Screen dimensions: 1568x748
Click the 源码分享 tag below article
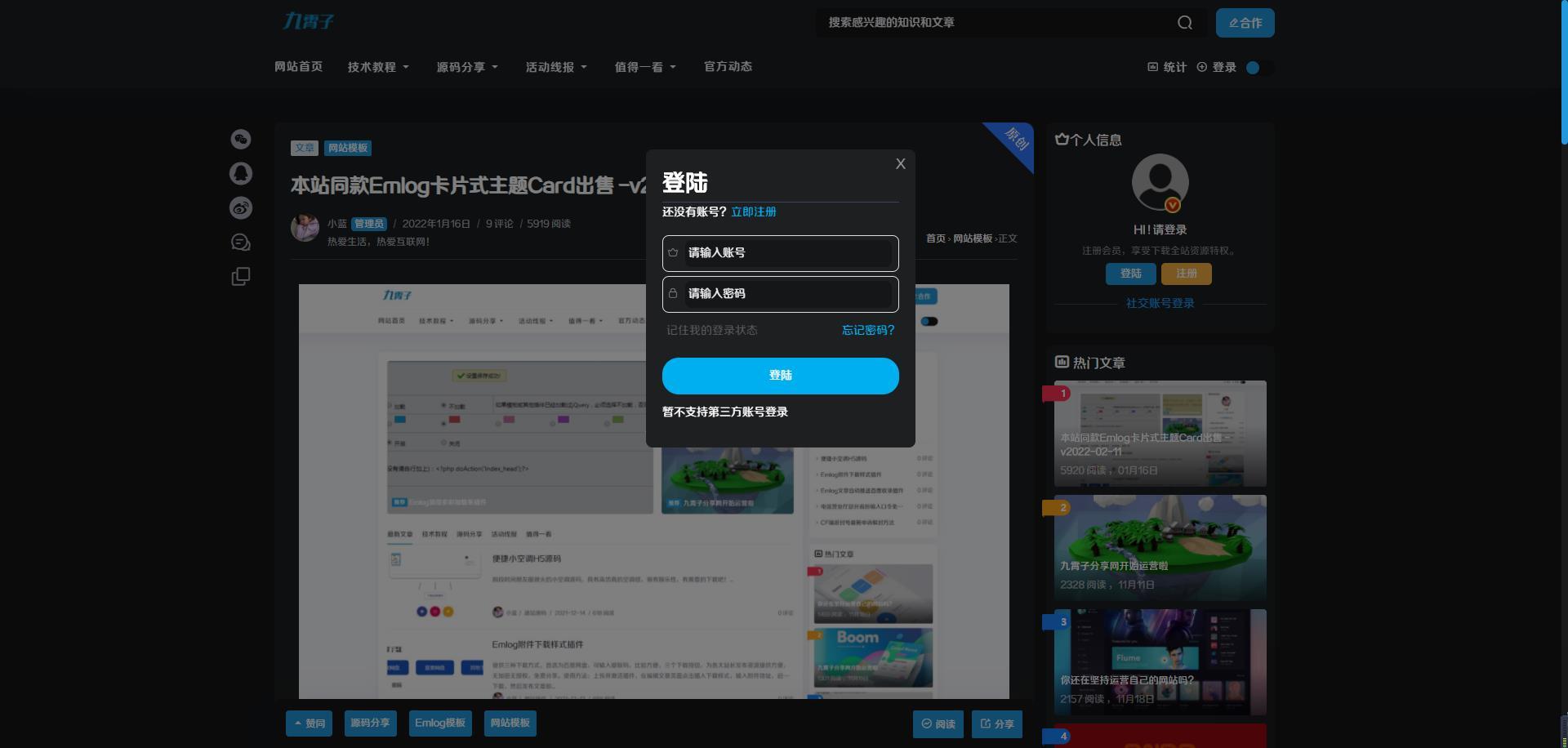coord(370,724)
